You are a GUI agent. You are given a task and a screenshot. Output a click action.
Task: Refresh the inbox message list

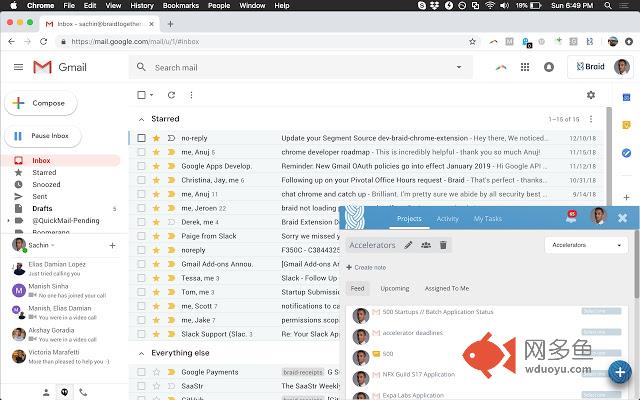pos(172,95)
